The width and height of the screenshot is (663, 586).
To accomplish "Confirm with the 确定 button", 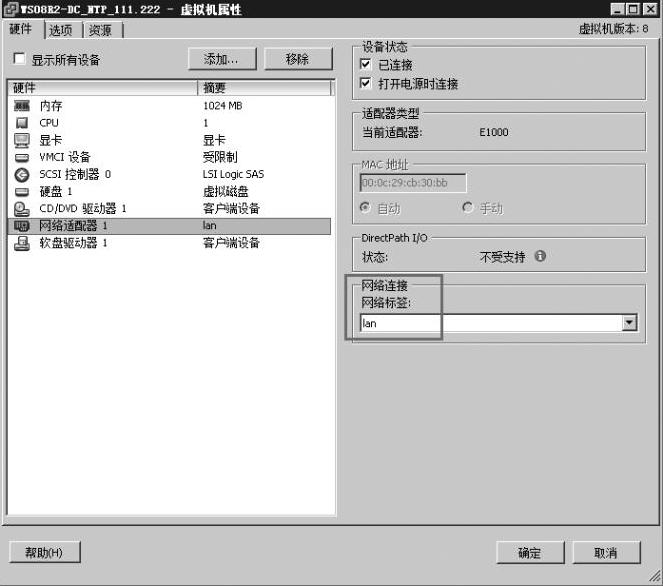I will point(530,552).
